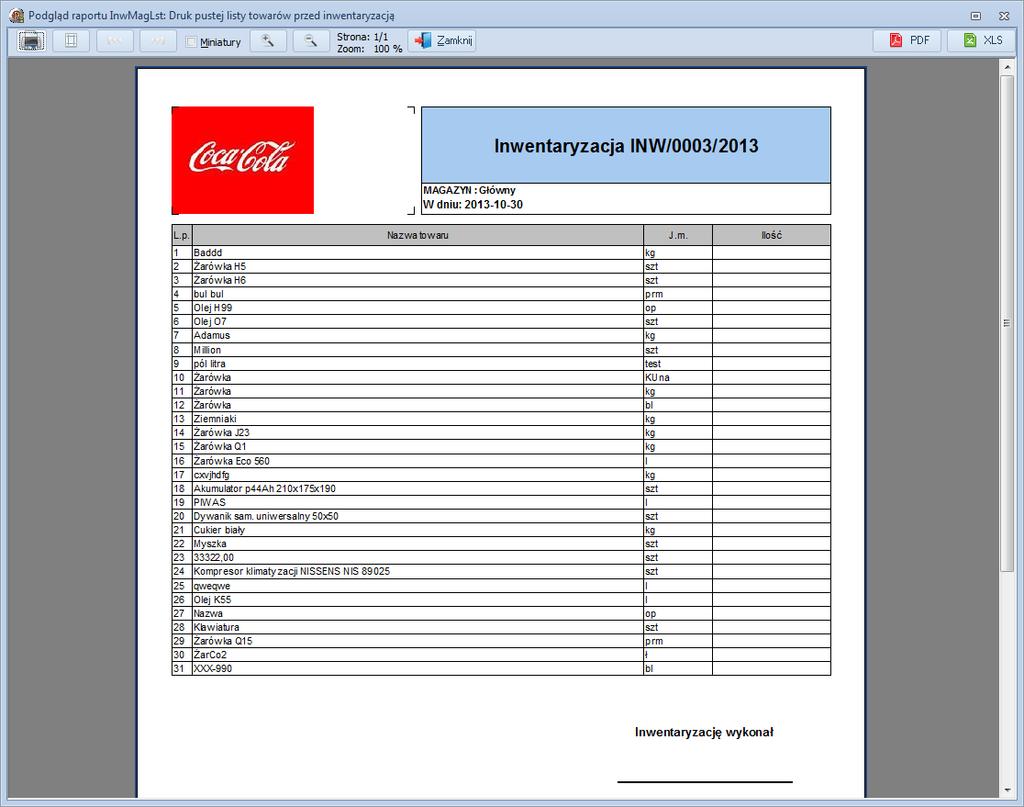This screenshot has width=1024, height=807.
Task: Click the 'Olej K55' item name
Action: click(x=212, y=599)
